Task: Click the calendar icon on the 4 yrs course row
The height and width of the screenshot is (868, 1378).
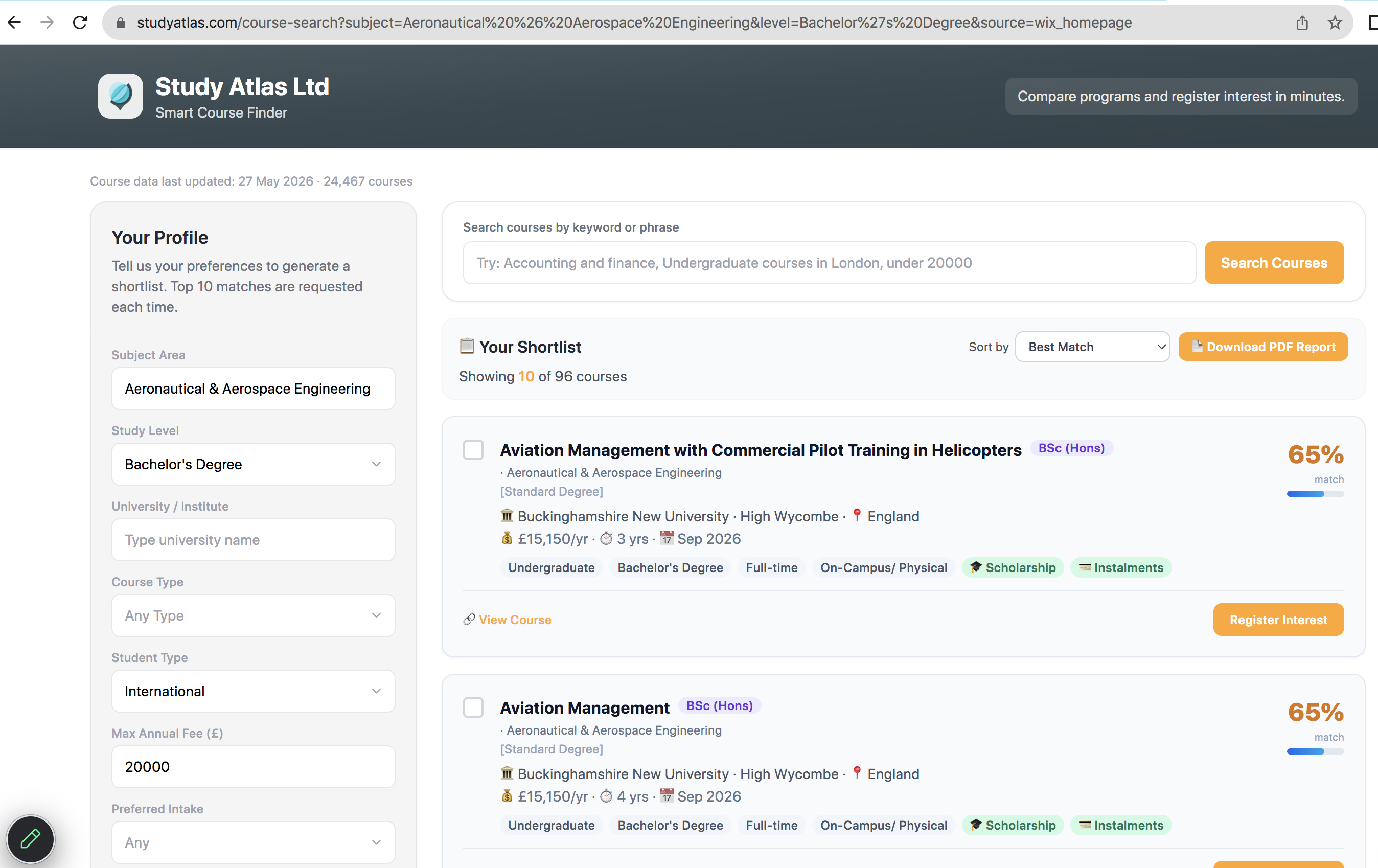Action: tap(667, 795)
